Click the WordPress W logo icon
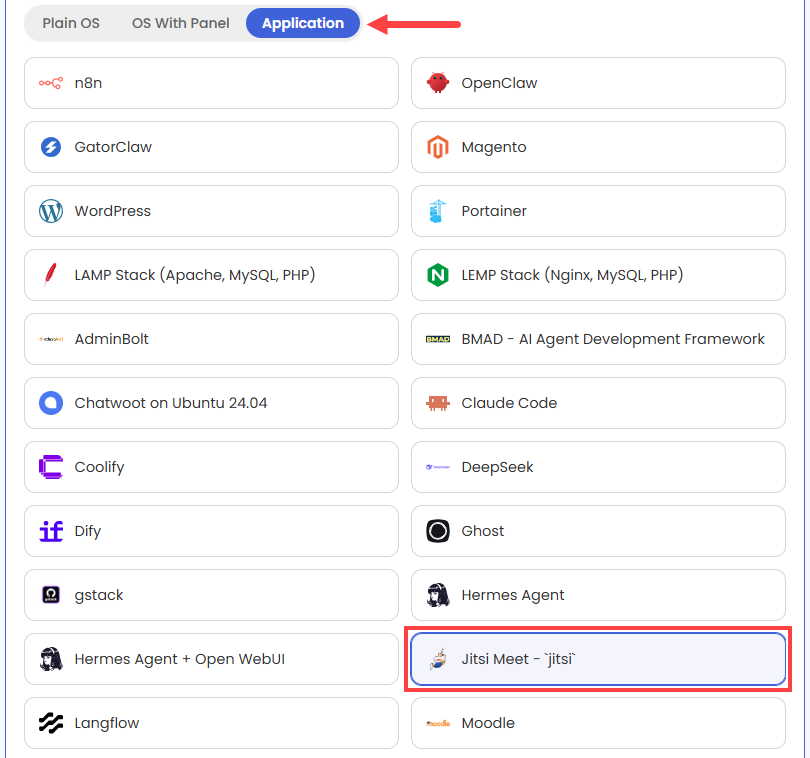The height and width of the screenshot is (758, 810). [x=51, y=211]
